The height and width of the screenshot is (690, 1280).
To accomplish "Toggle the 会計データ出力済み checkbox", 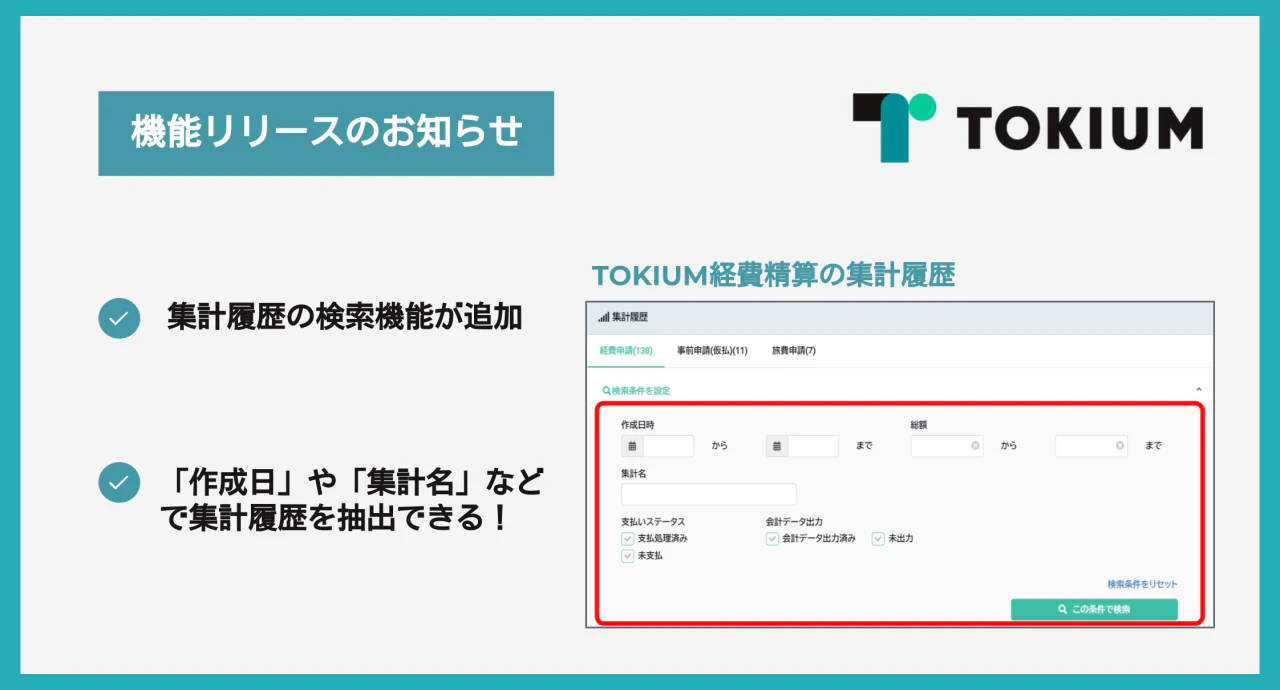I will [772, 539].
